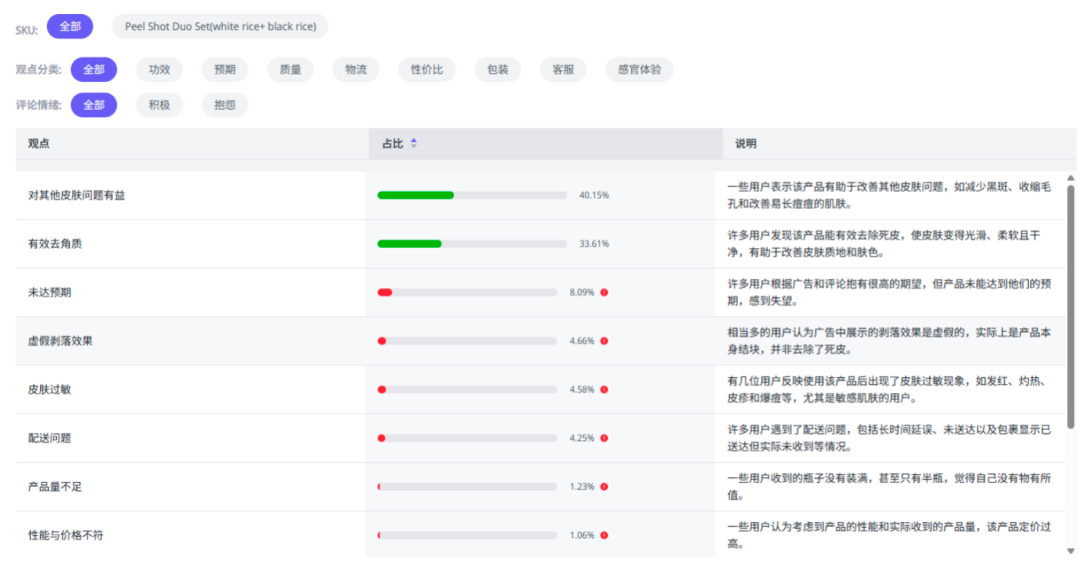Select the 全部 SKU filter pill
The image size is (1080, 583).
click(x=70, y=27)
